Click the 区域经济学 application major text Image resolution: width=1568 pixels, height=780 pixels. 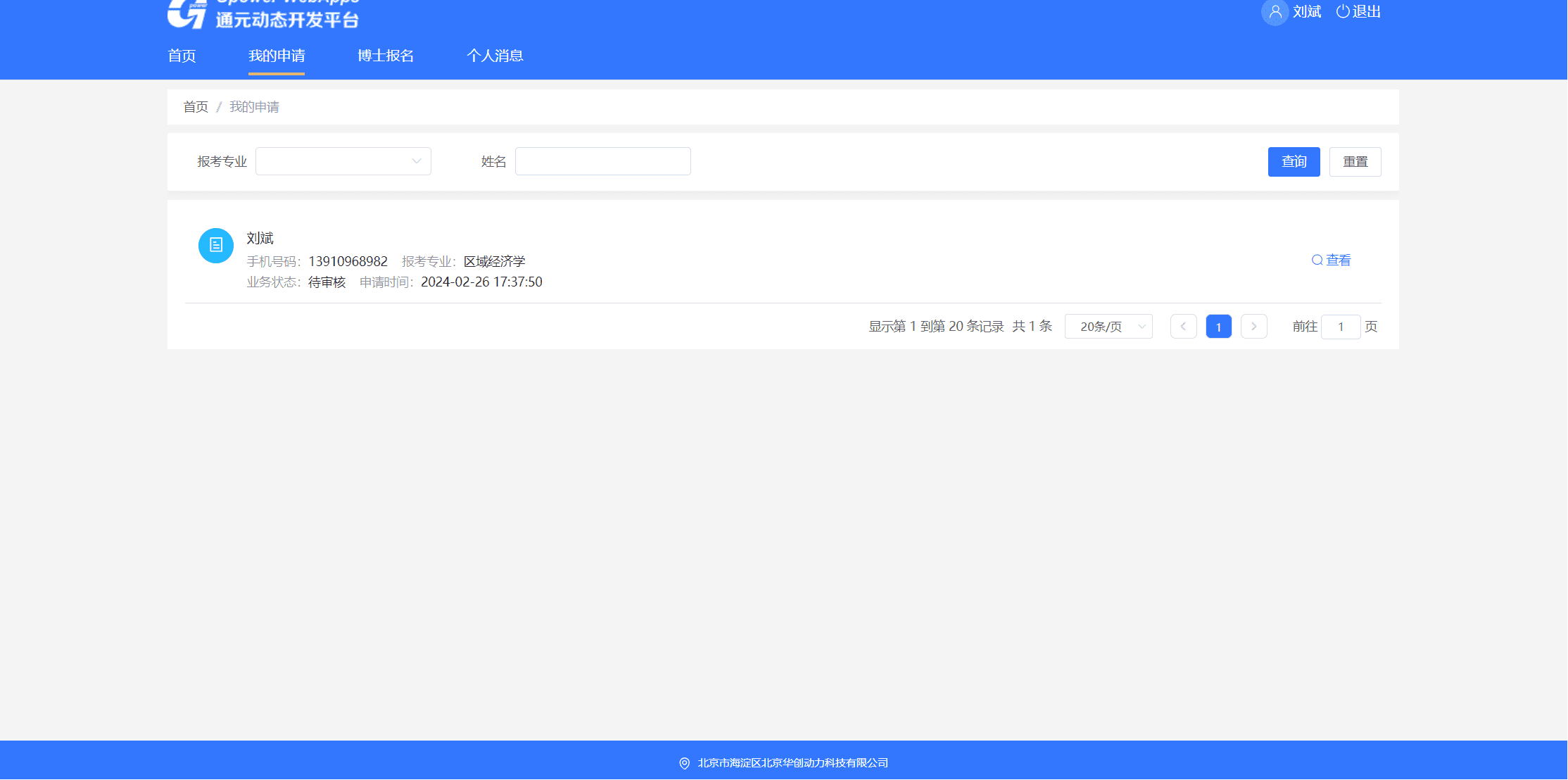click(494, 261)
